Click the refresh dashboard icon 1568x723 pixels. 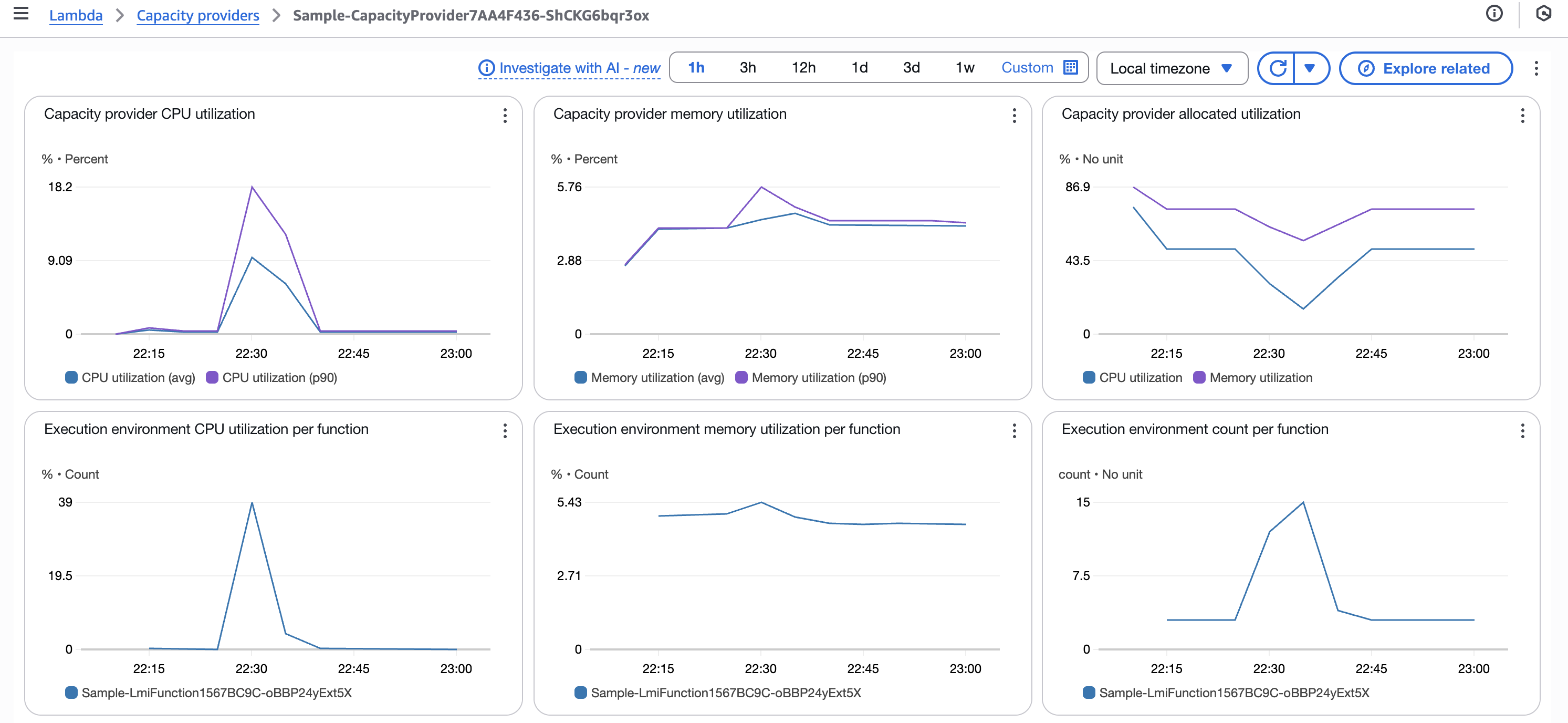[x=1278, y=68]
